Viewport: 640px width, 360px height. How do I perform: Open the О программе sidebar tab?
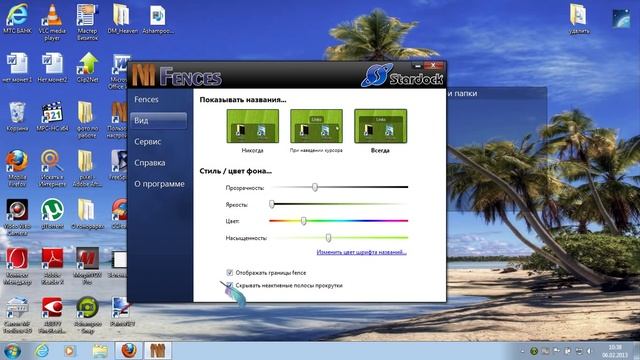(159, 184)
